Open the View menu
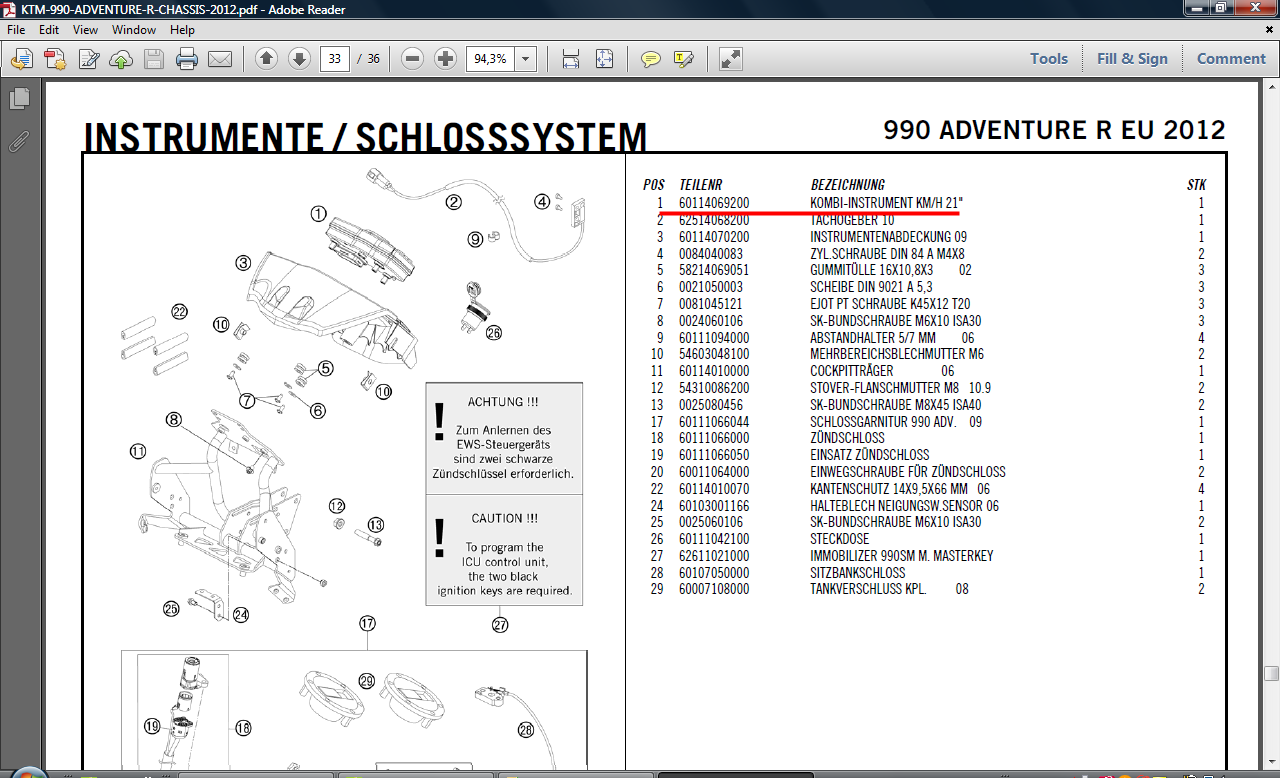The image size is (1280, 778). pos(85,30)
